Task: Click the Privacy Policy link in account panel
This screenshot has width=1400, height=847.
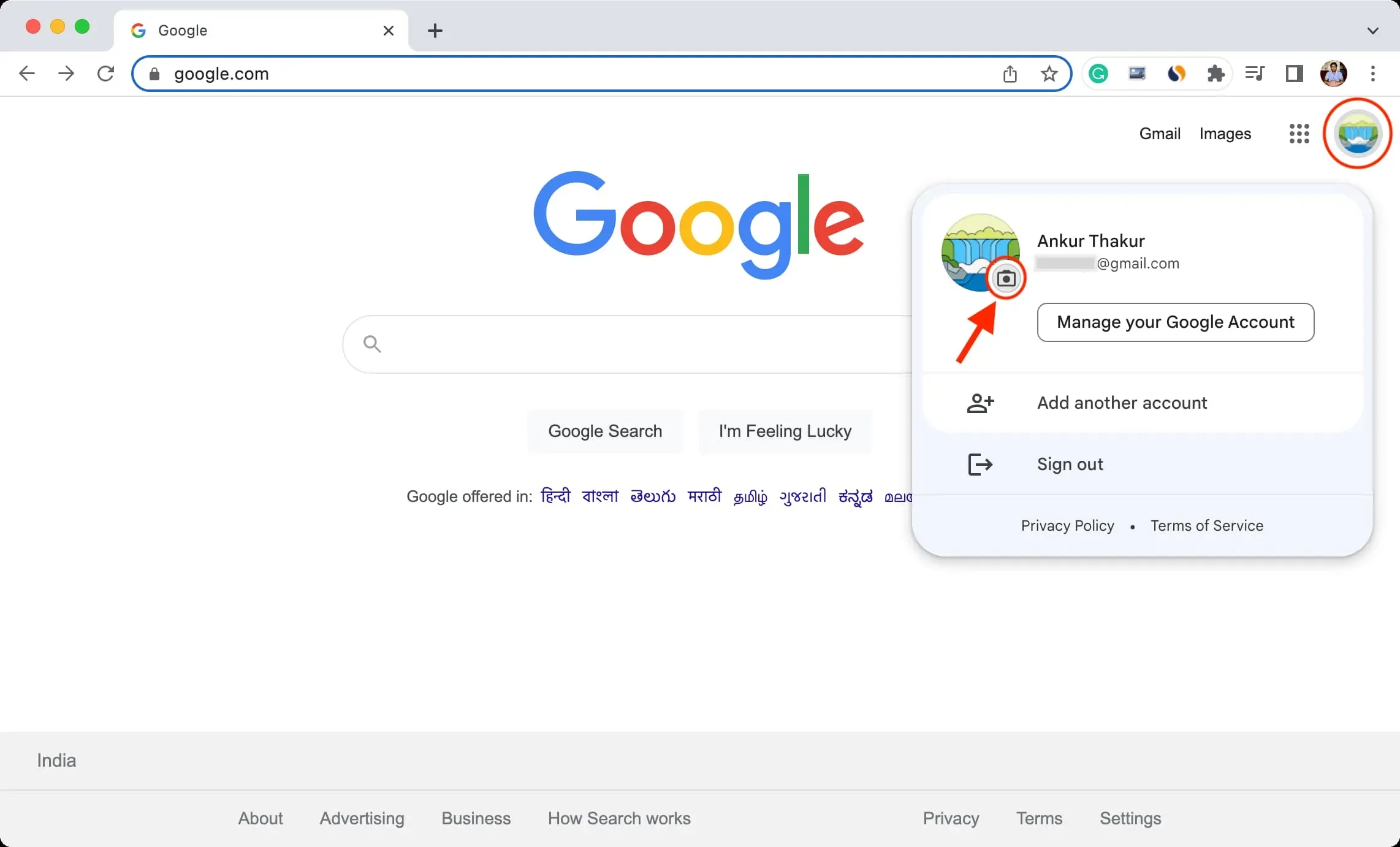Action: pos(1067,525)
